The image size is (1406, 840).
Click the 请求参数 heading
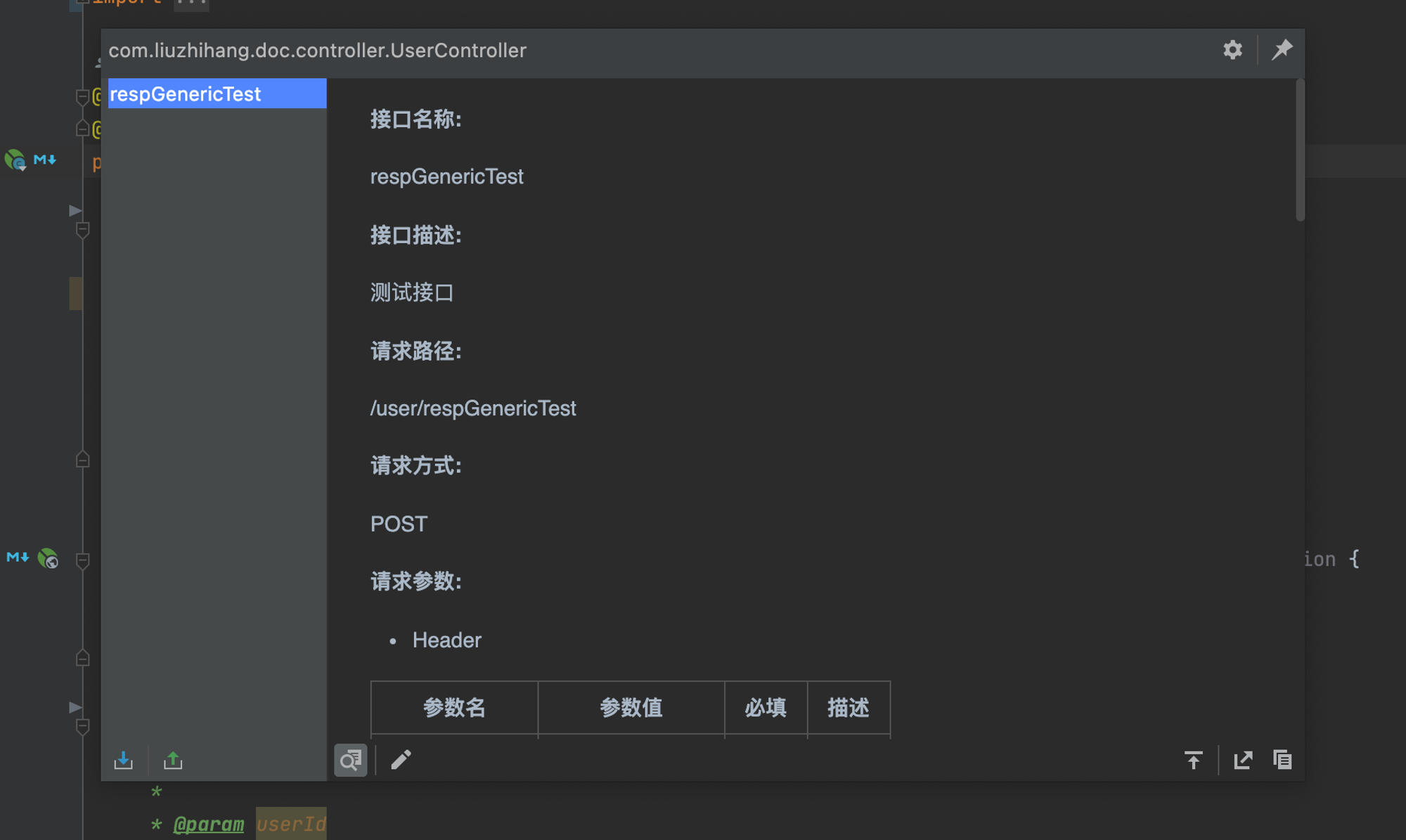pyautogui.click(x=415, y=581)
